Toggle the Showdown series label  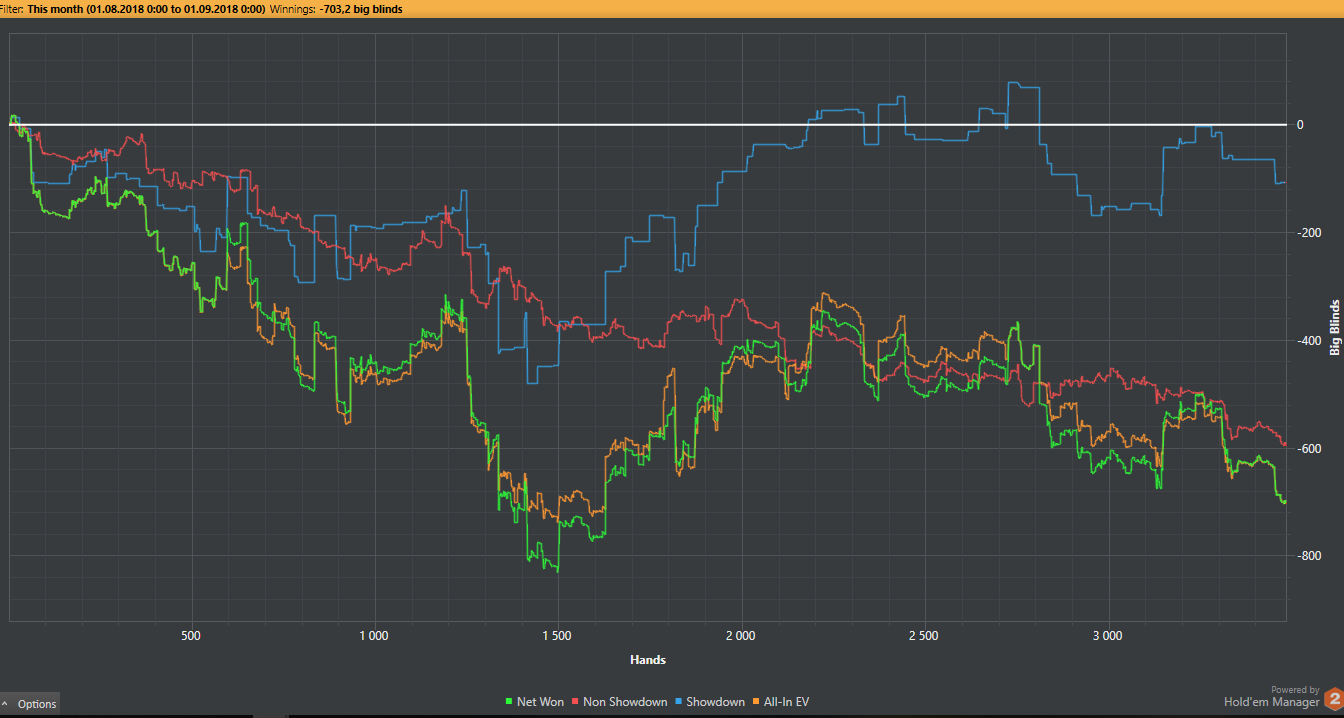click(x=716, y=702)
